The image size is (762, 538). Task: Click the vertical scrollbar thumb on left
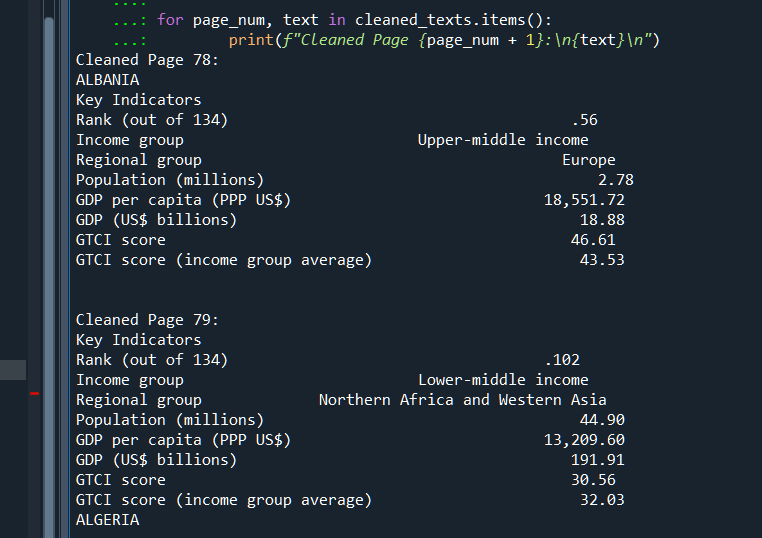coord(49,277)
